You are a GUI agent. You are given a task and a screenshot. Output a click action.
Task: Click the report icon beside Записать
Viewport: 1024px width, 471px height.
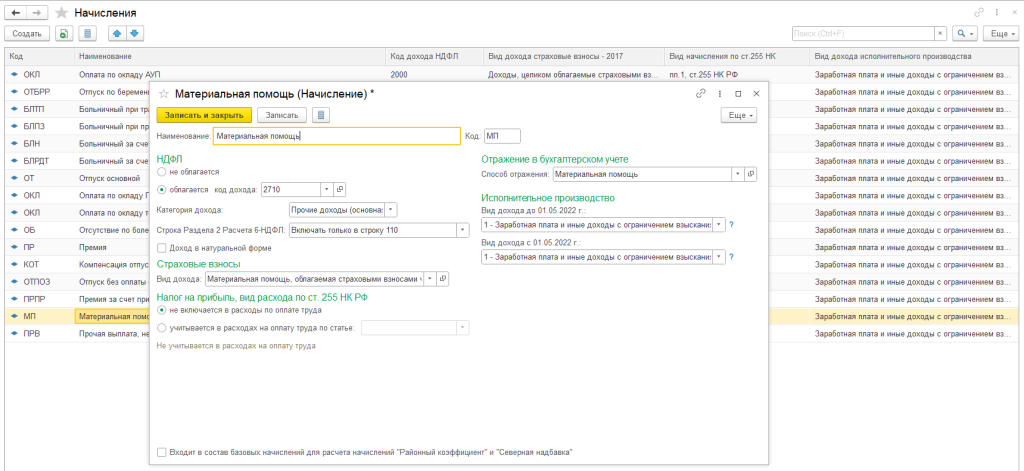click(x=321, y=115)
